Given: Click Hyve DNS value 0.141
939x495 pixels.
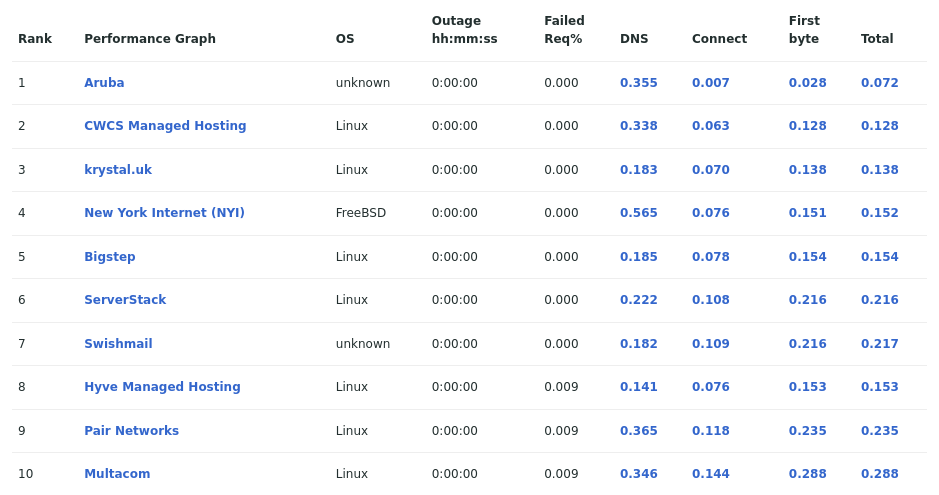Looking at the screenshot, I should coord(638,387).
